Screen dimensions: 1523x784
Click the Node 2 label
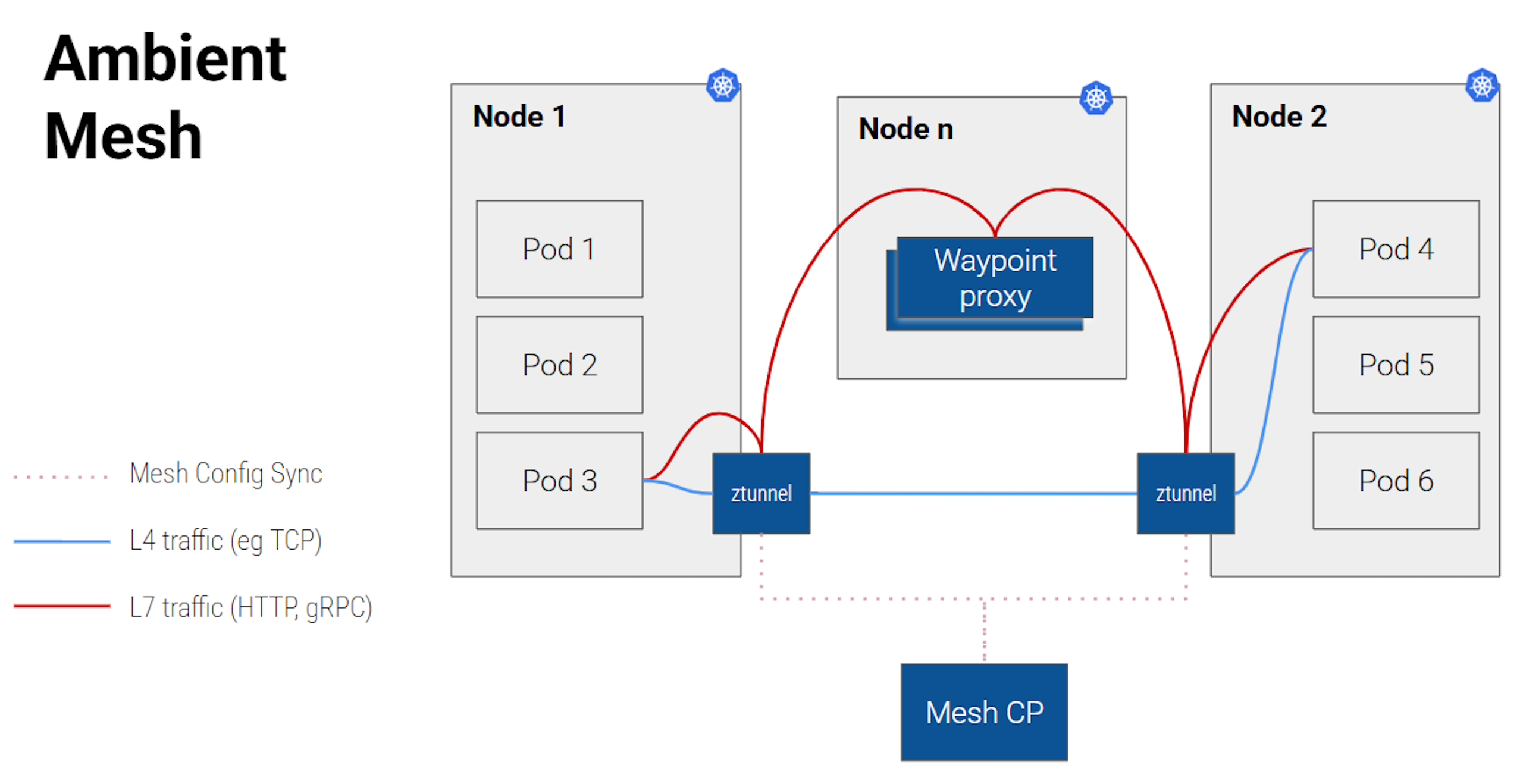coord(1279,116)
